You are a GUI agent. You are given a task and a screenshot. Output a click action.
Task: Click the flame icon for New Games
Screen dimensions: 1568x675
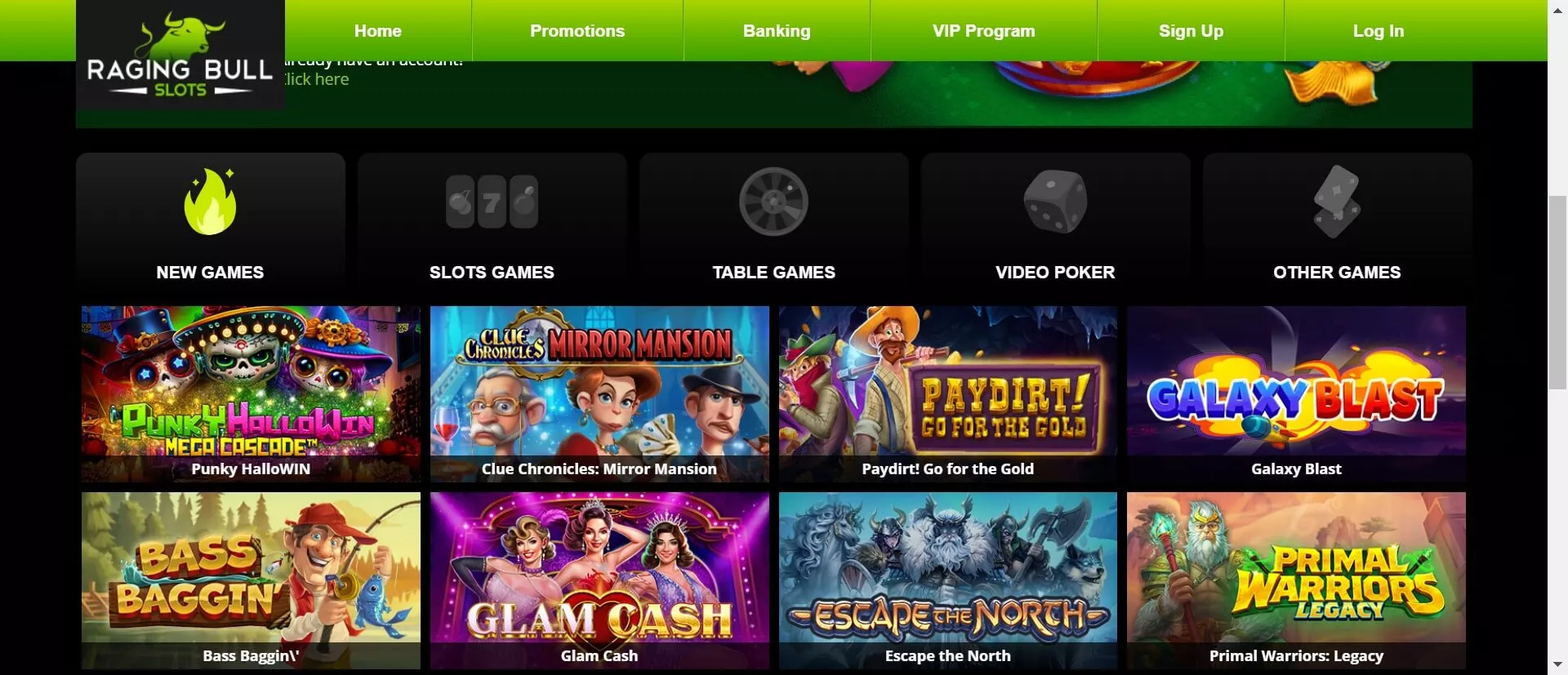[x=211, y=202]
